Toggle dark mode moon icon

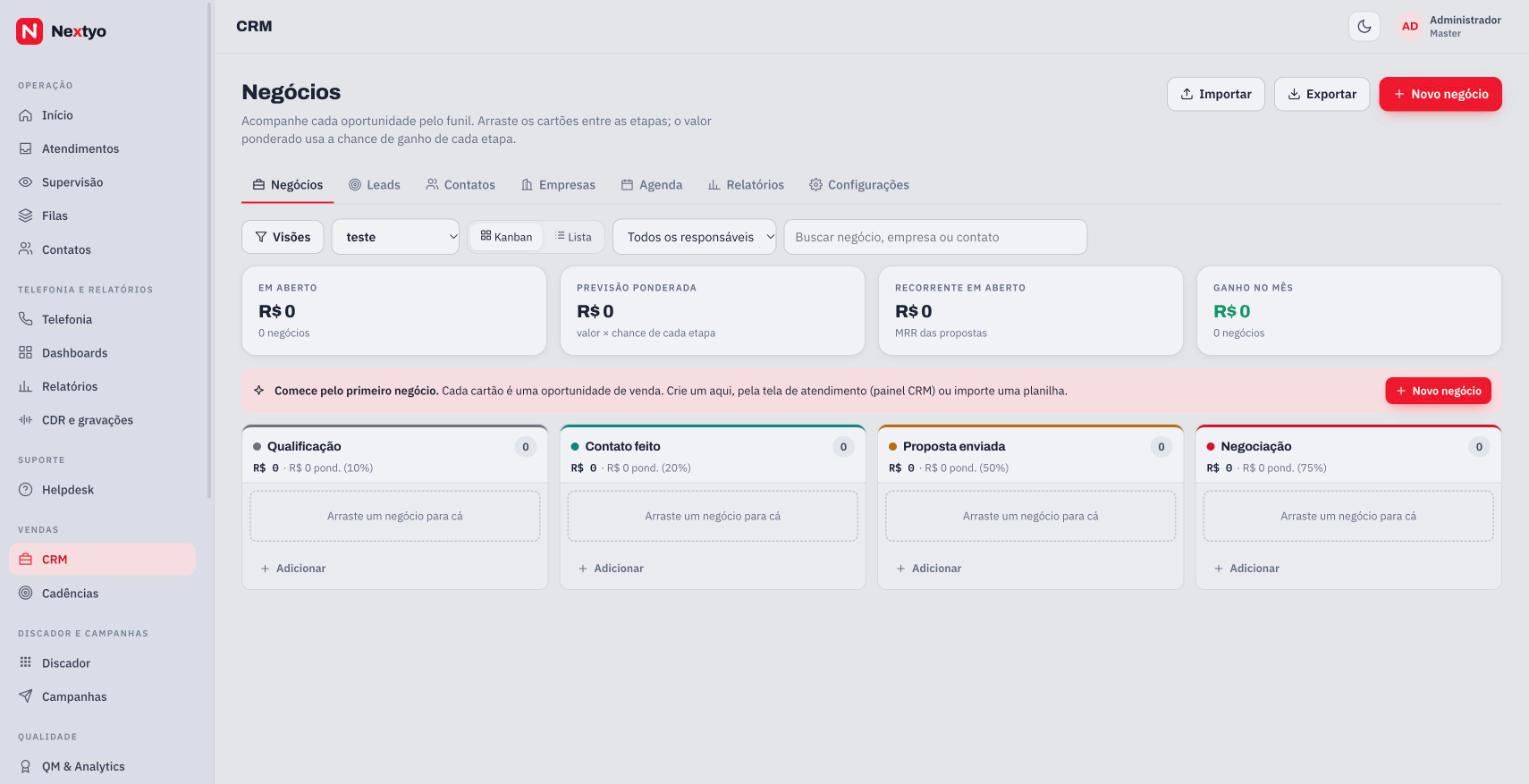coord(1364,26)
